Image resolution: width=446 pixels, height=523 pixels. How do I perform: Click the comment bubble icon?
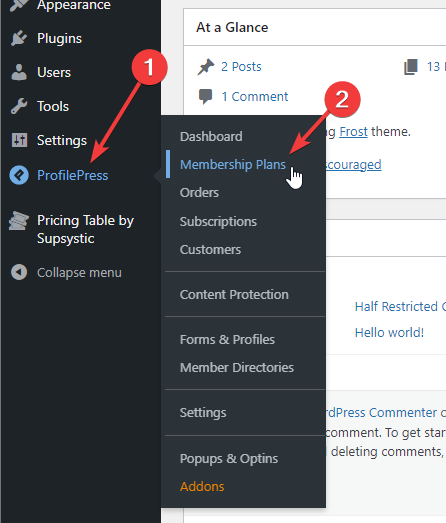tap(205, 97)
